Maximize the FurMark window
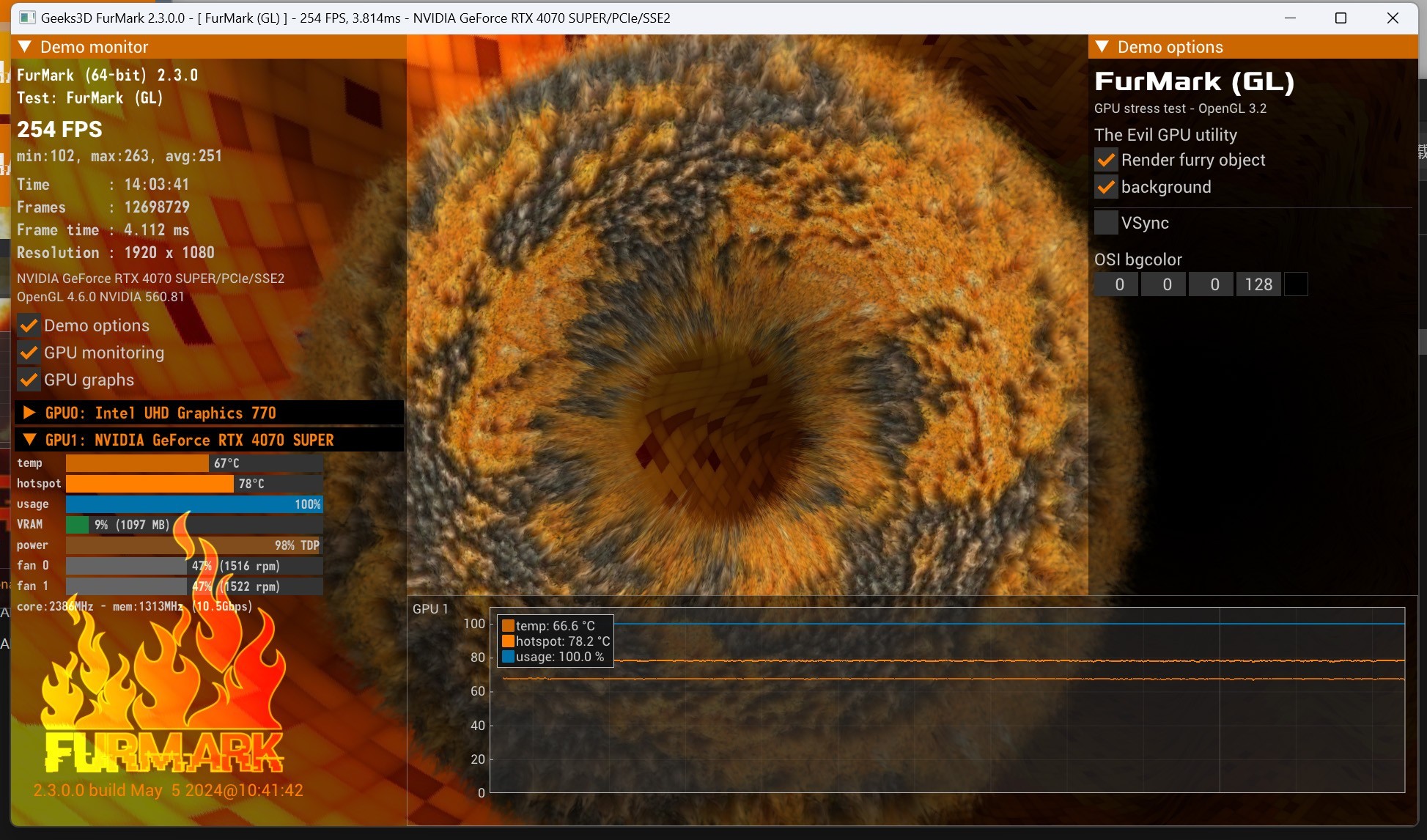 (1341, 18)
